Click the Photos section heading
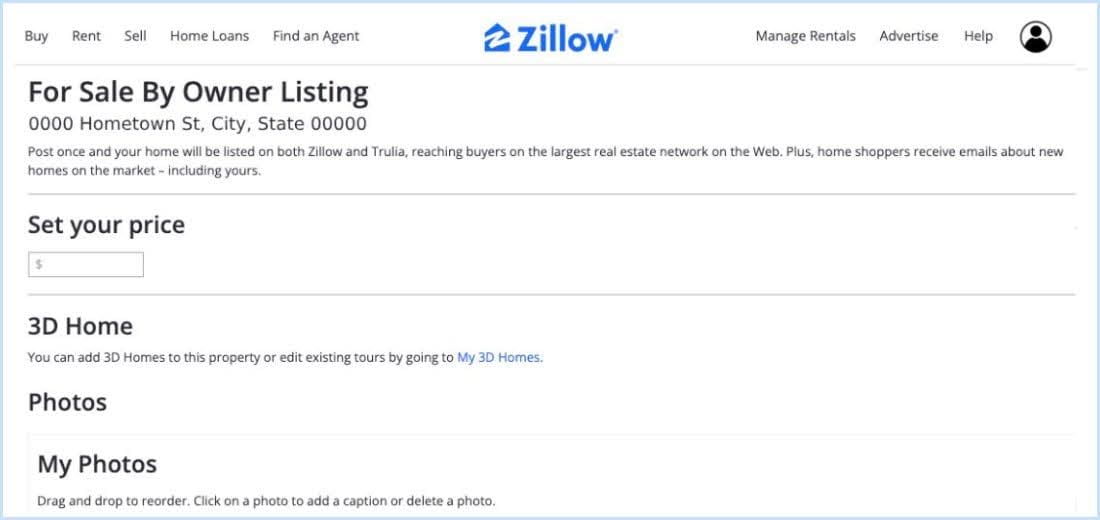This screenshot has width=1100, height=520. click(x=67, y=402)
